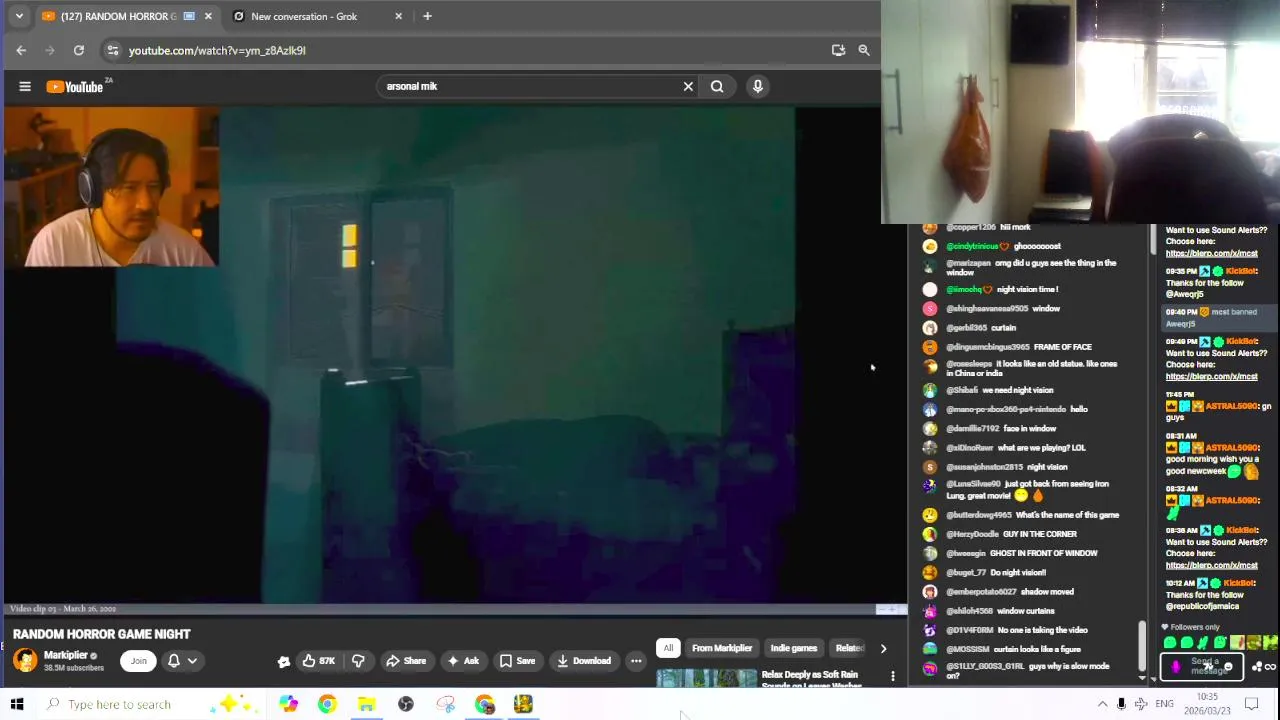Go forward in the browser

(x=50, y=50)
